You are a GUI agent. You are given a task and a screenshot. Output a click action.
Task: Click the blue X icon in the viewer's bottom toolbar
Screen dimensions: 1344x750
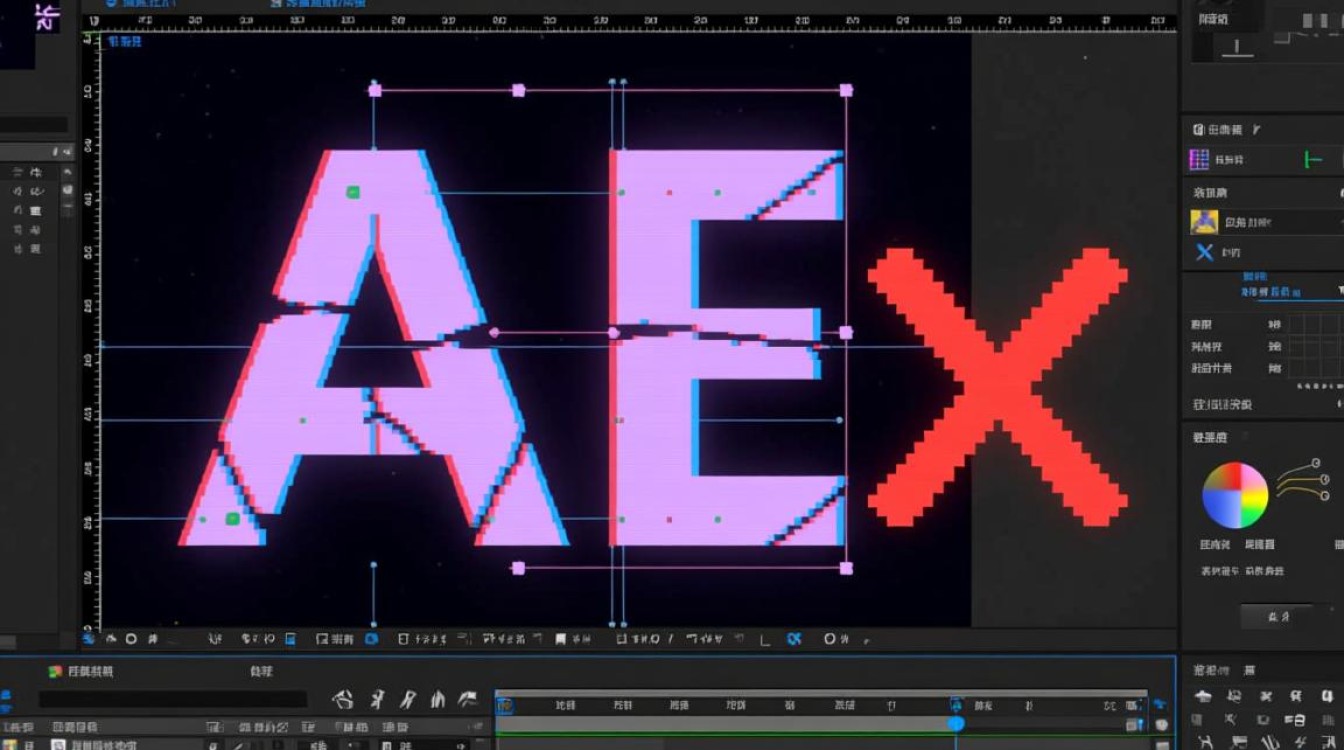[795, 639]
